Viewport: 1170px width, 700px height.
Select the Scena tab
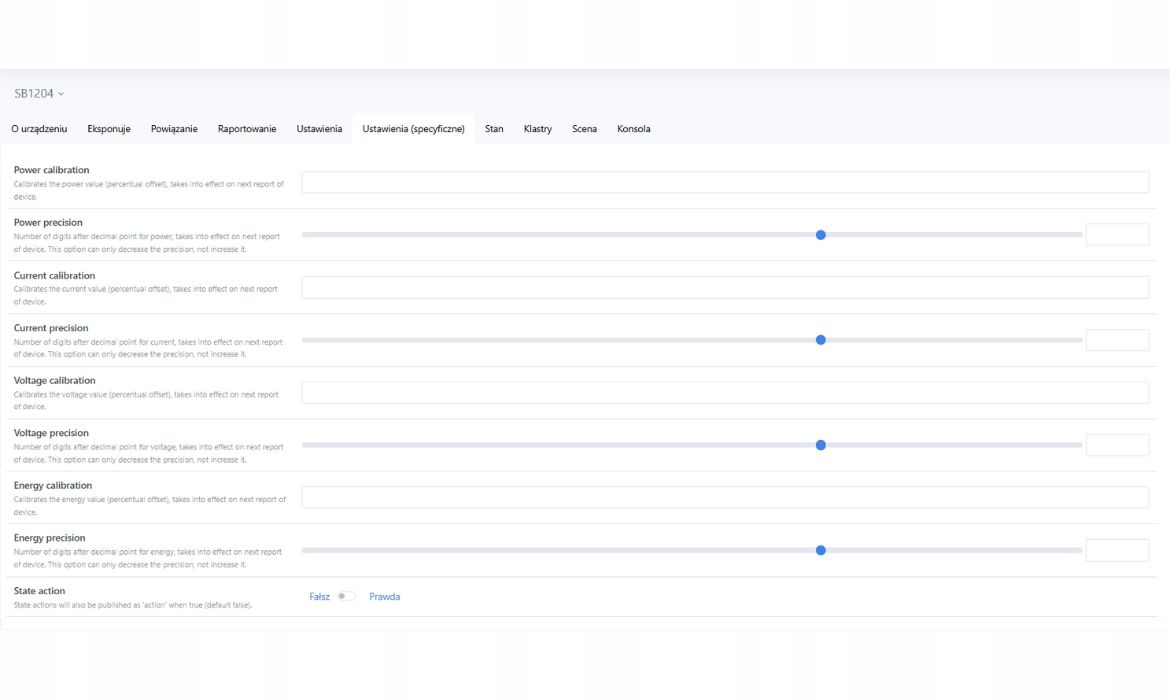[x=584, y=129]
